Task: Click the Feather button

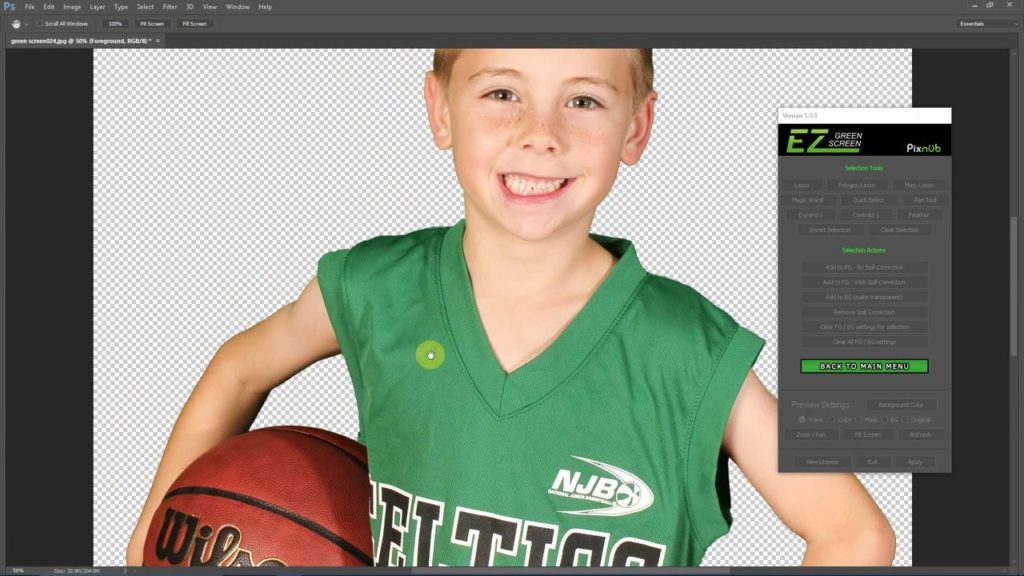Action: 918,215
